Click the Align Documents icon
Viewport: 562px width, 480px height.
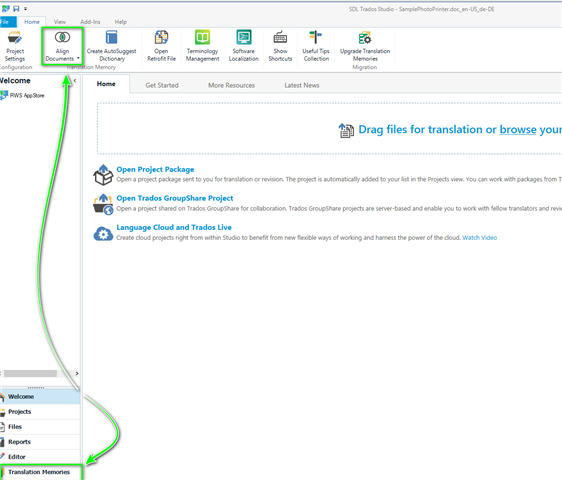(x=62, y=37)
